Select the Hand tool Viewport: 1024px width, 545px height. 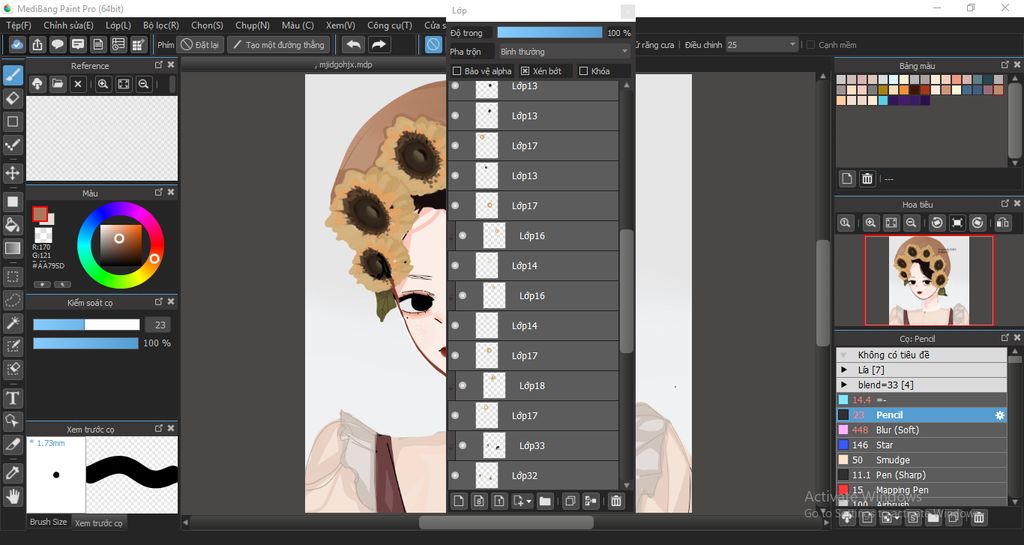[x=12, y=496]
